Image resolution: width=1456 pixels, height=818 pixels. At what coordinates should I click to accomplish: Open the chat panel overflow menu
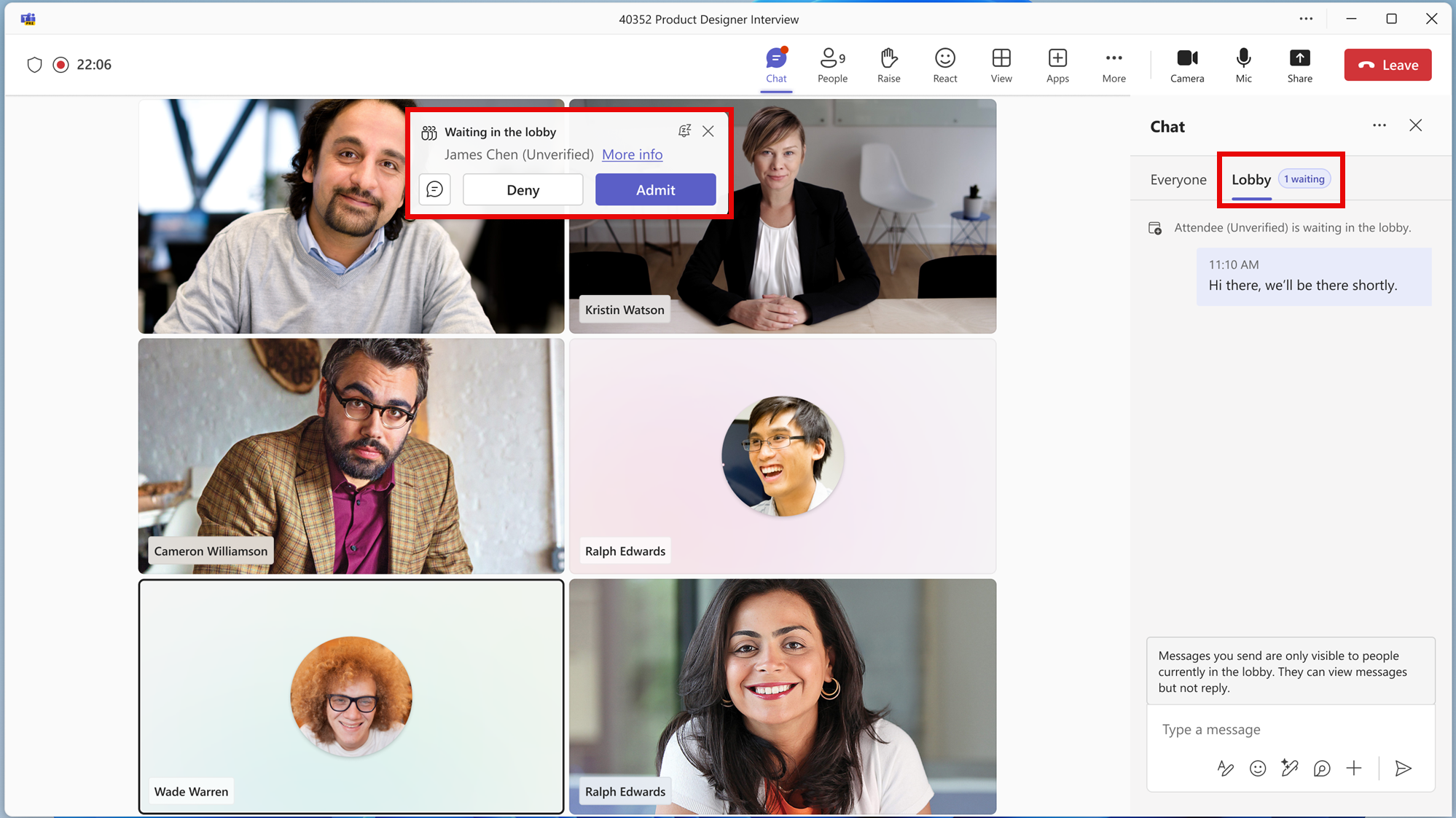(x=1379, y=125)
